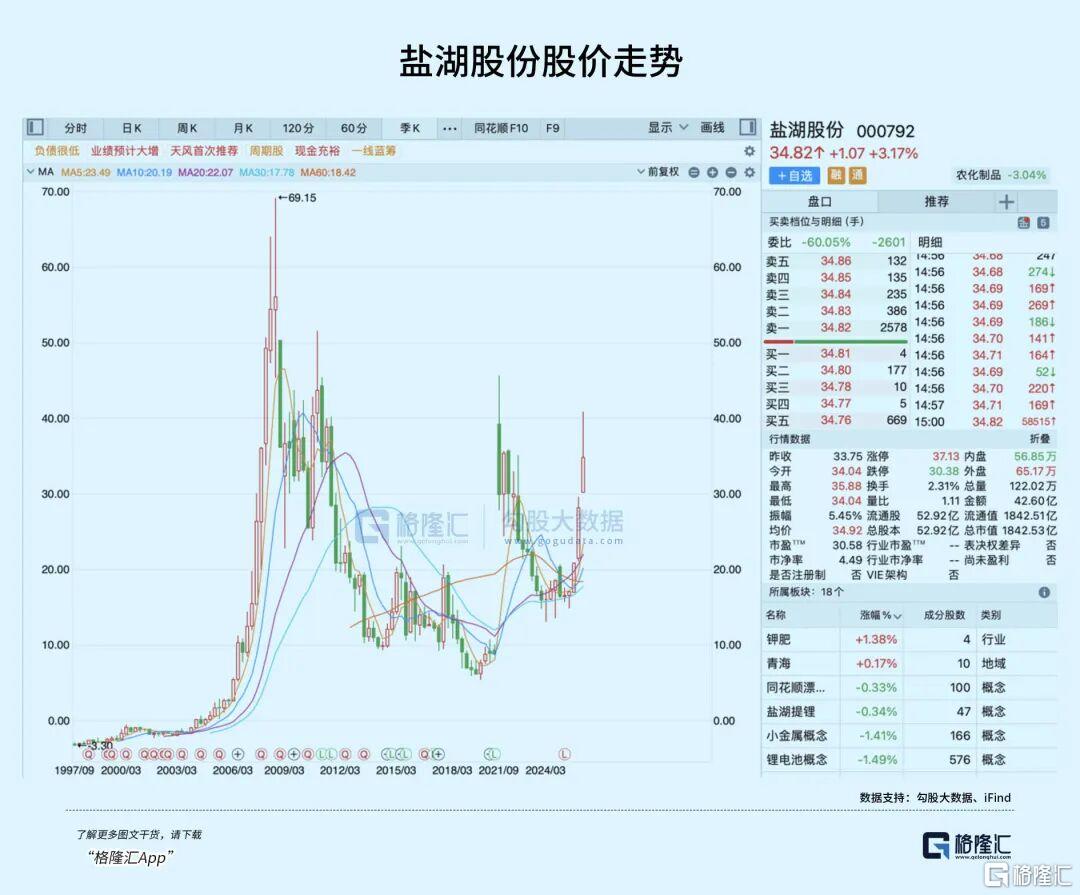Zoom out chart with minus icon
The width and height of the screenshot is (1080, 895).
[731, 172]
